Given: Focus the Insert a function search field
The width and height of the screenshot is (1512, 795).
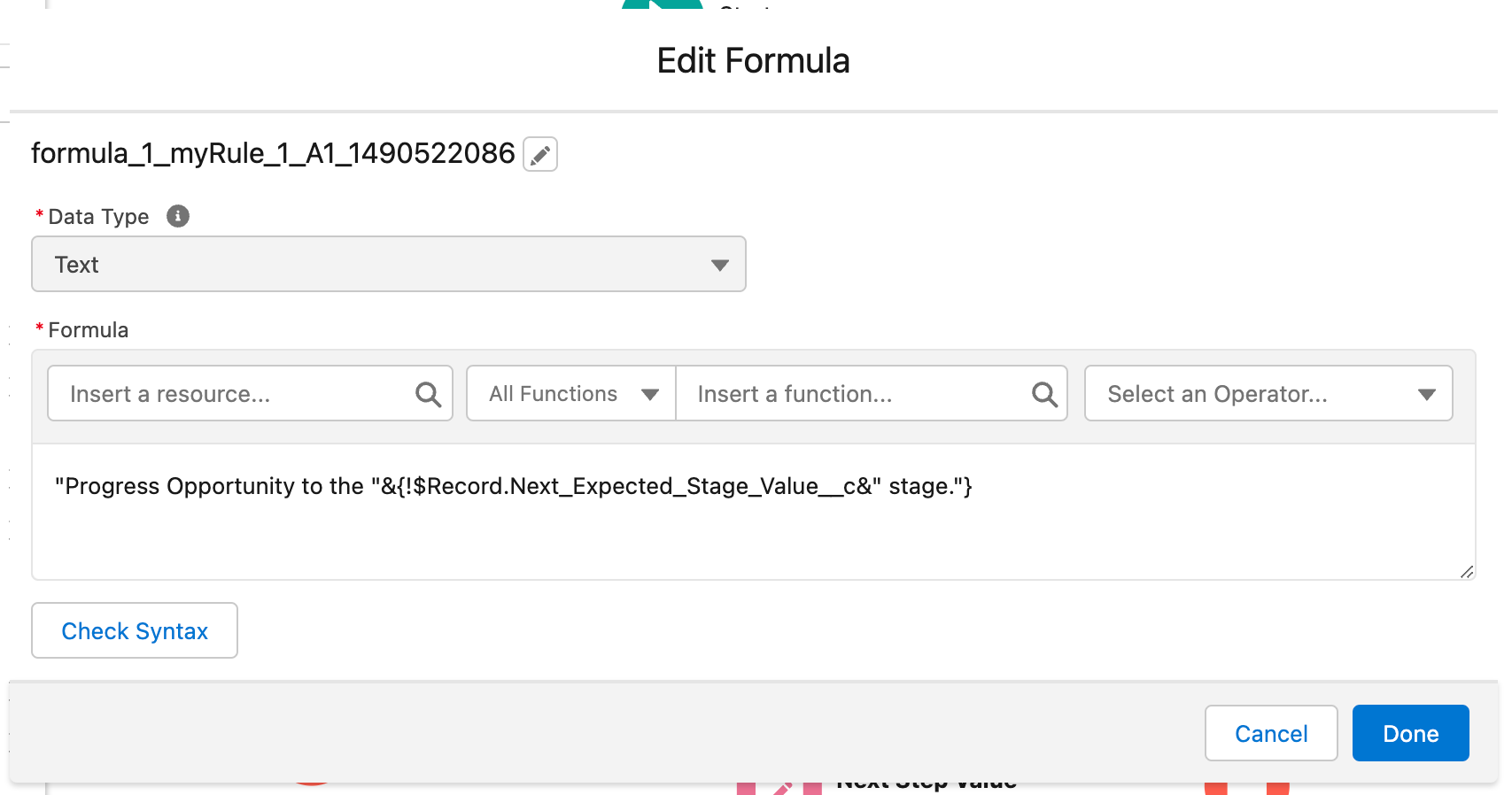Looking at the screenshot, I should pyautogui.click(x=872, y=393).
